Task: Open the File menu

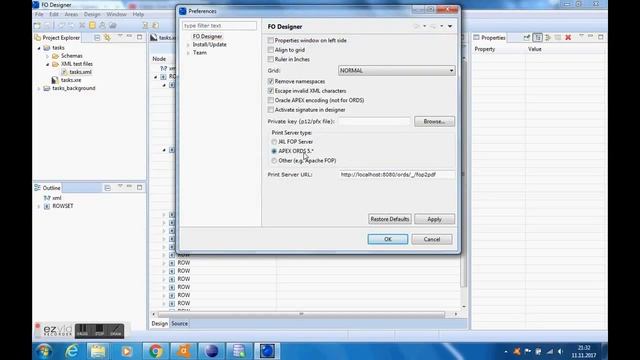Action: click(x=39, y=14)
